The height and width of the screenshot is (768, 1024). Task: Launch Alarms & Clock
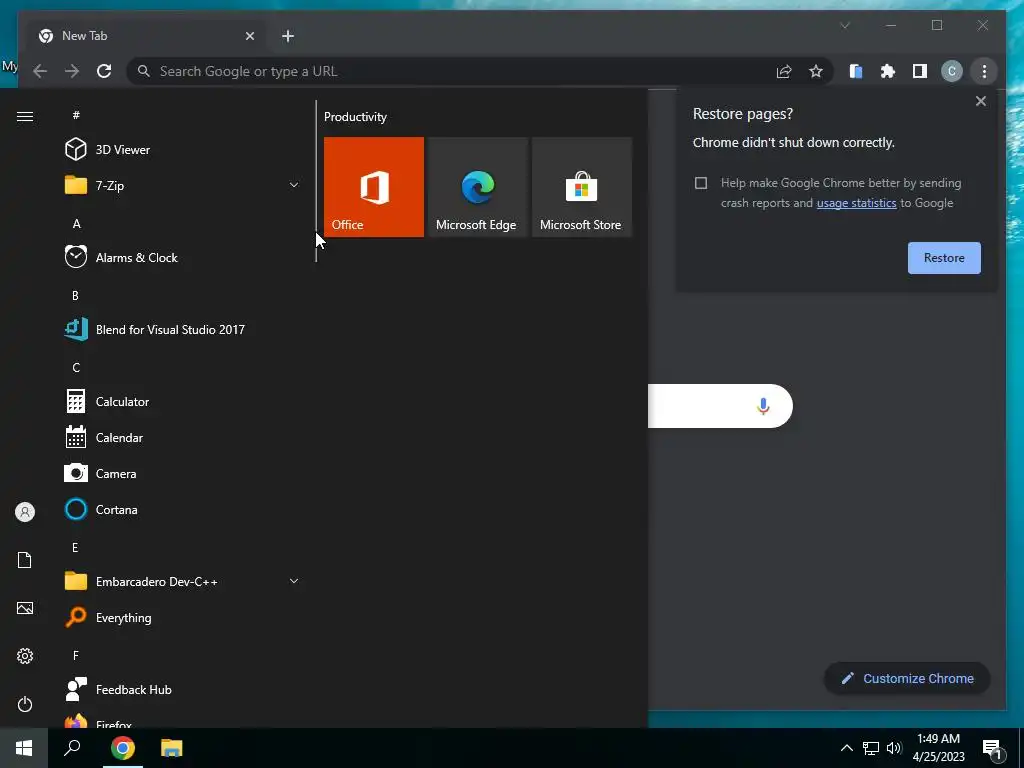(182, 257)
